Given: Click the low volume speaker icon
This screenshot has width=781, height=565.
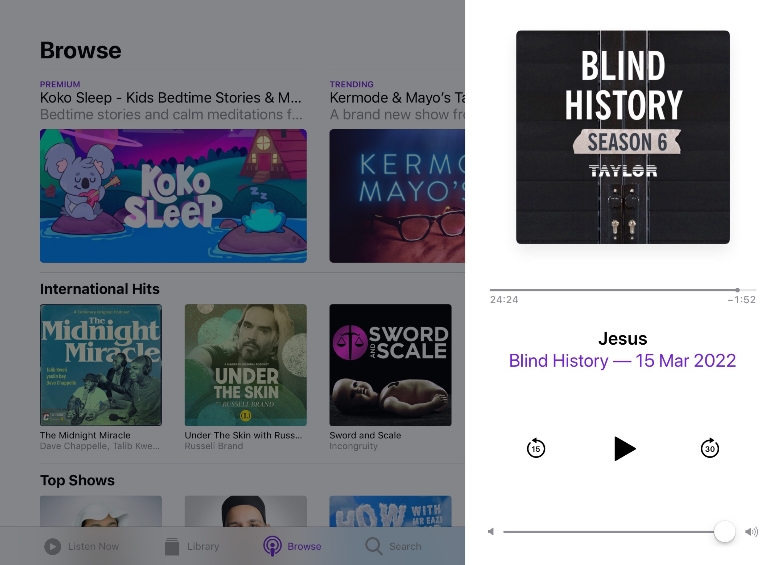Looking at the screenshot, I should click(x=491, y=532).
